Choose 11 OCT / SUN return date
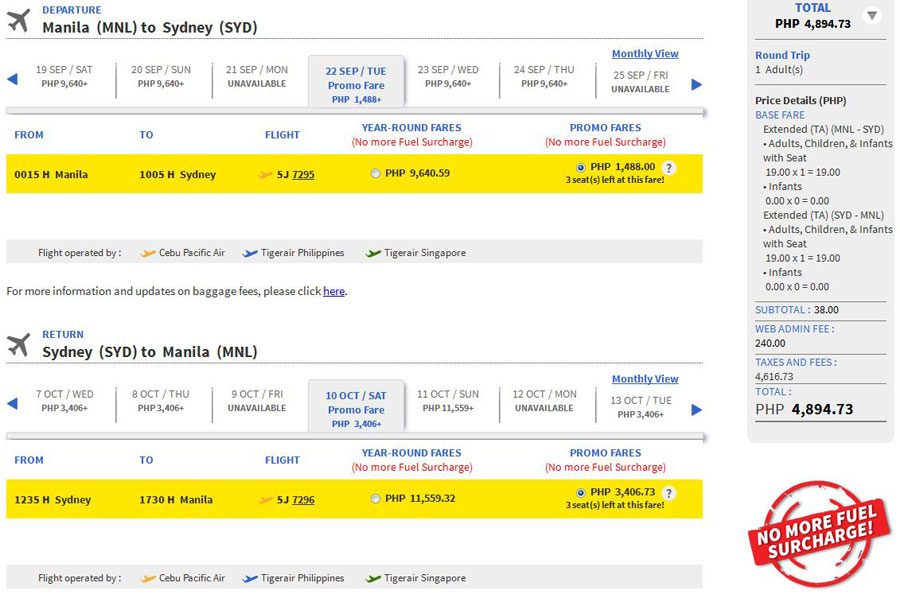 coord(448,401)
